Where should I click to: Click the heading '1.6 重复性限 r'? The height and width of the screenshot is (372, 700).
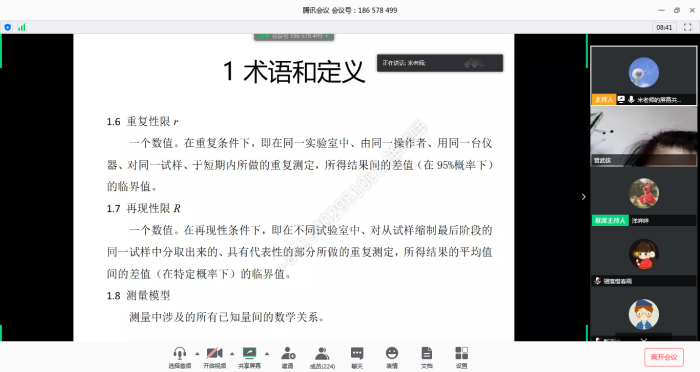tap(142, 121)
